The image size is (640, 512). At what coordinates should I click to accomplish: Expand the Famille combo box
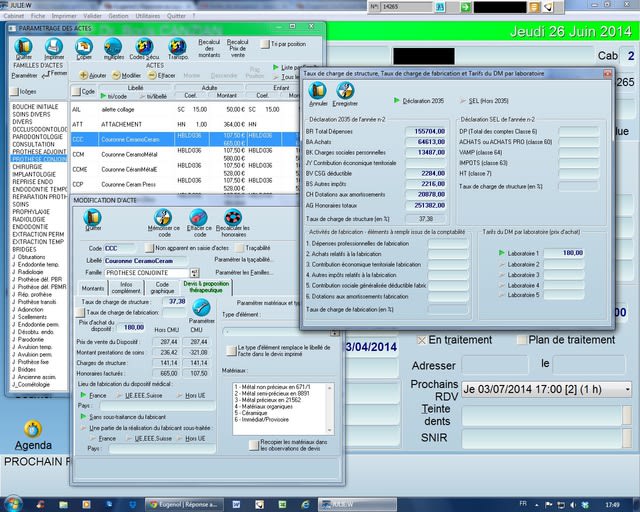click(x=194, y=272)
